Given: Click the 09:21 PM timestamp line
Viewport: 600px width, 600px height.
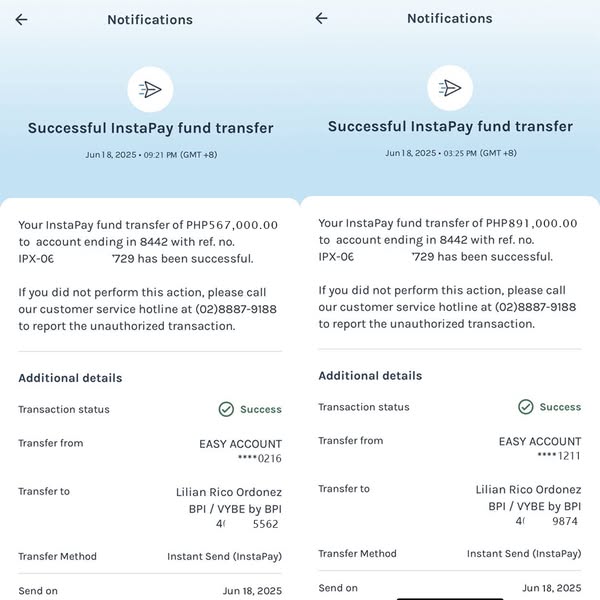Looking at the screenshot, I should click(150, 154).
